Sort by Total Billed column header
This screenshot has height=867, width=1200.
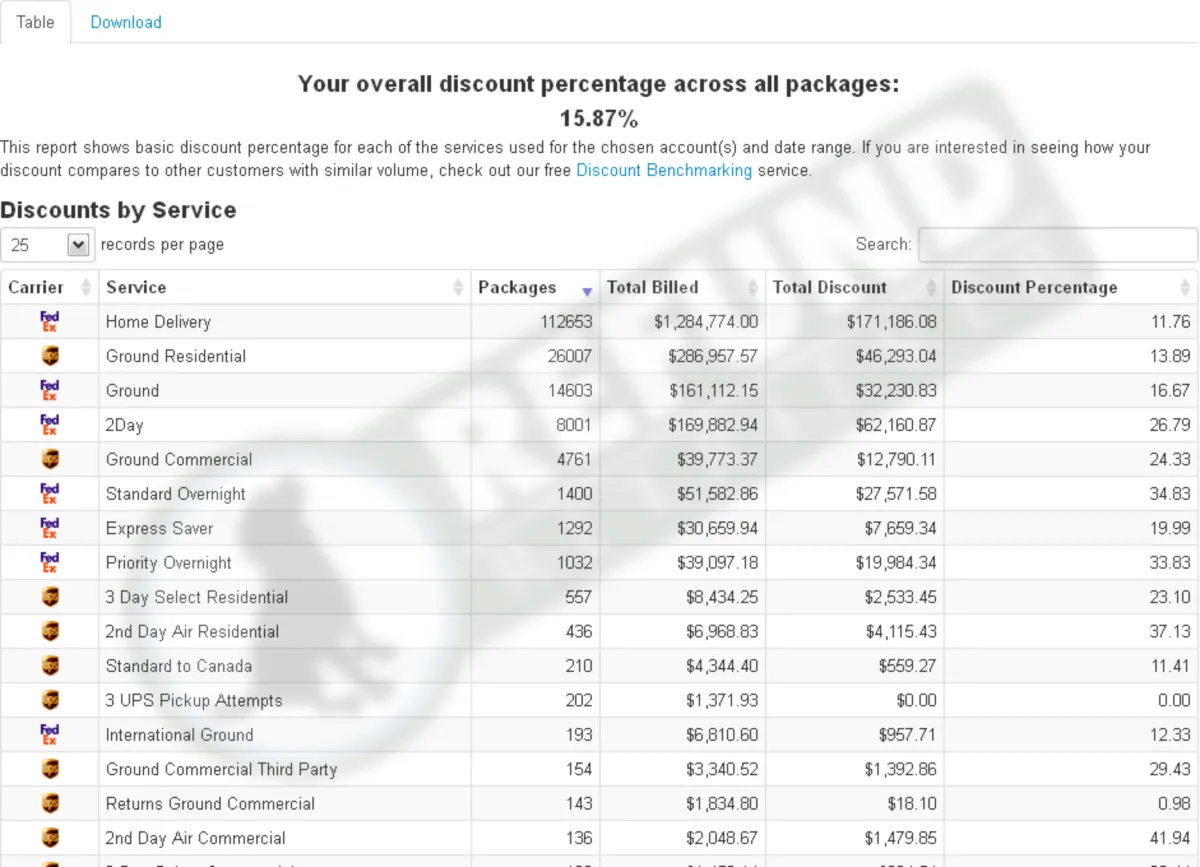click(x=681, y=288)
